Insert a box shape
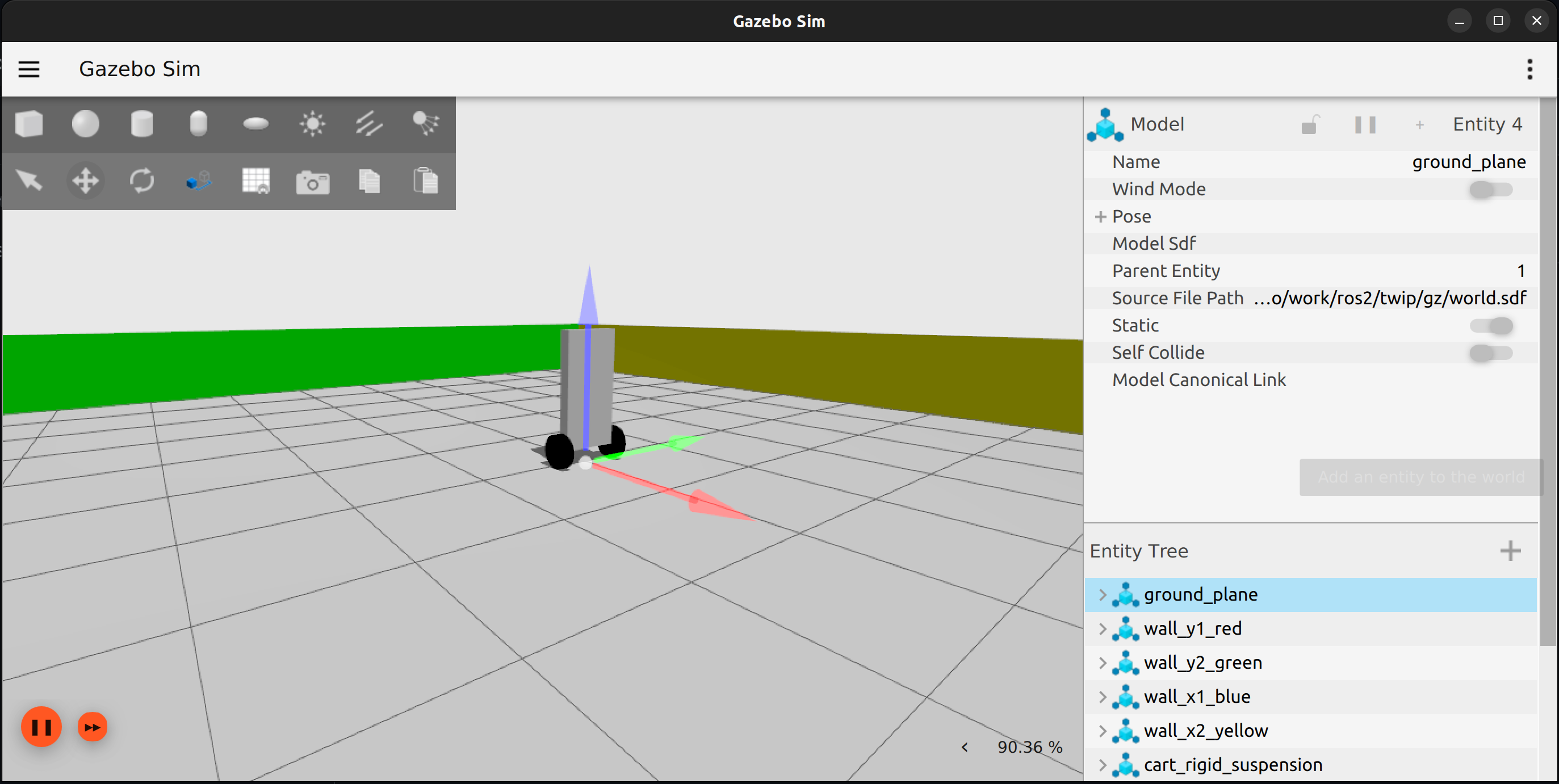This screenshot has width=1559, height=784. pyautogui.click(x=28, y=124)
